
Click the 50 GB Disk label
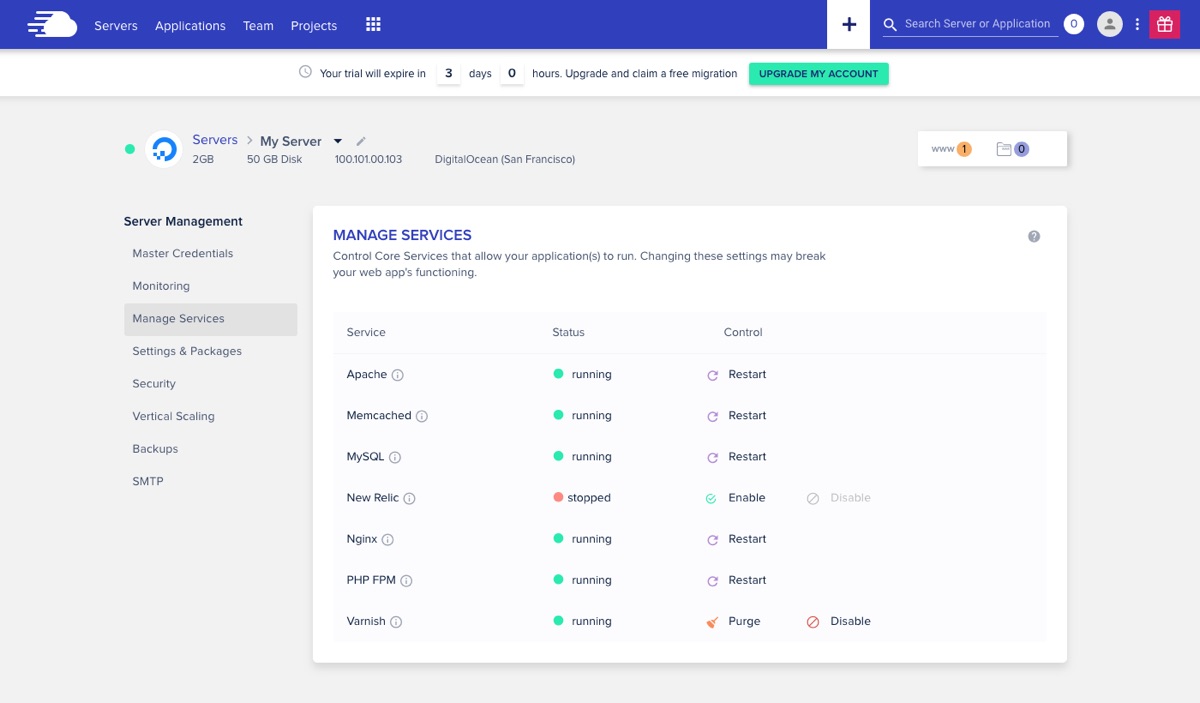pyautogui.click(x=274, y=159)
